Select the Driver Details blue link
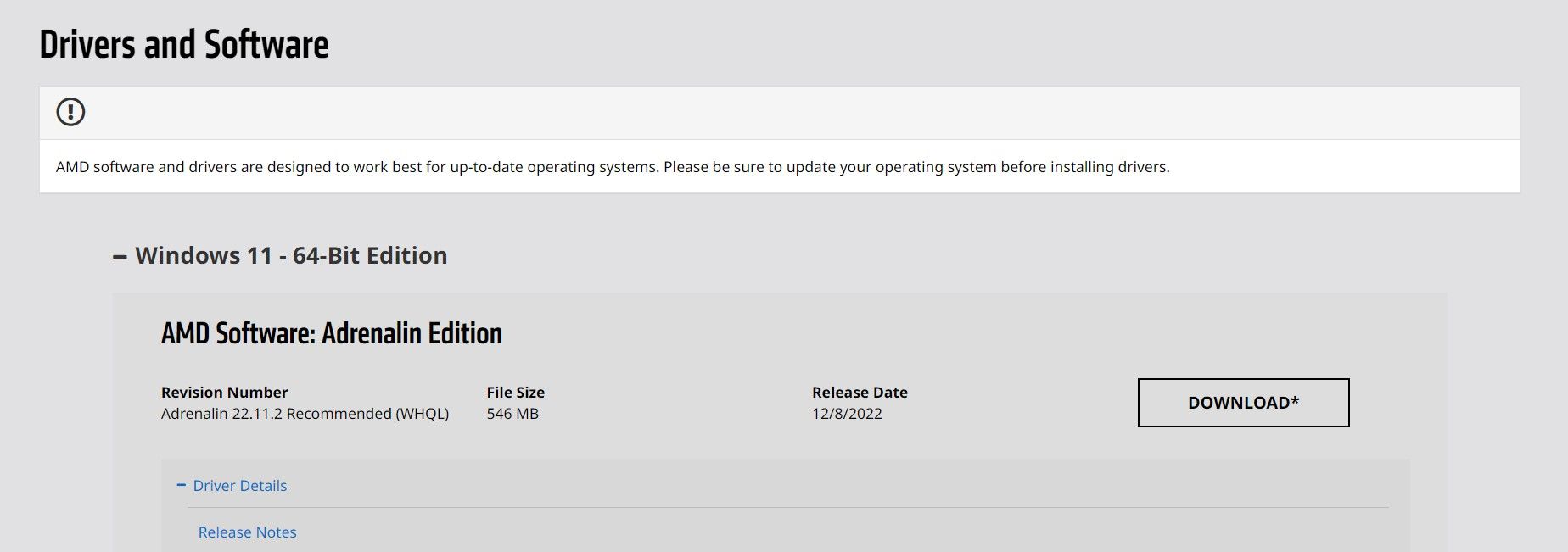This screenshot has height=552, width=1568. click(240, 486)
